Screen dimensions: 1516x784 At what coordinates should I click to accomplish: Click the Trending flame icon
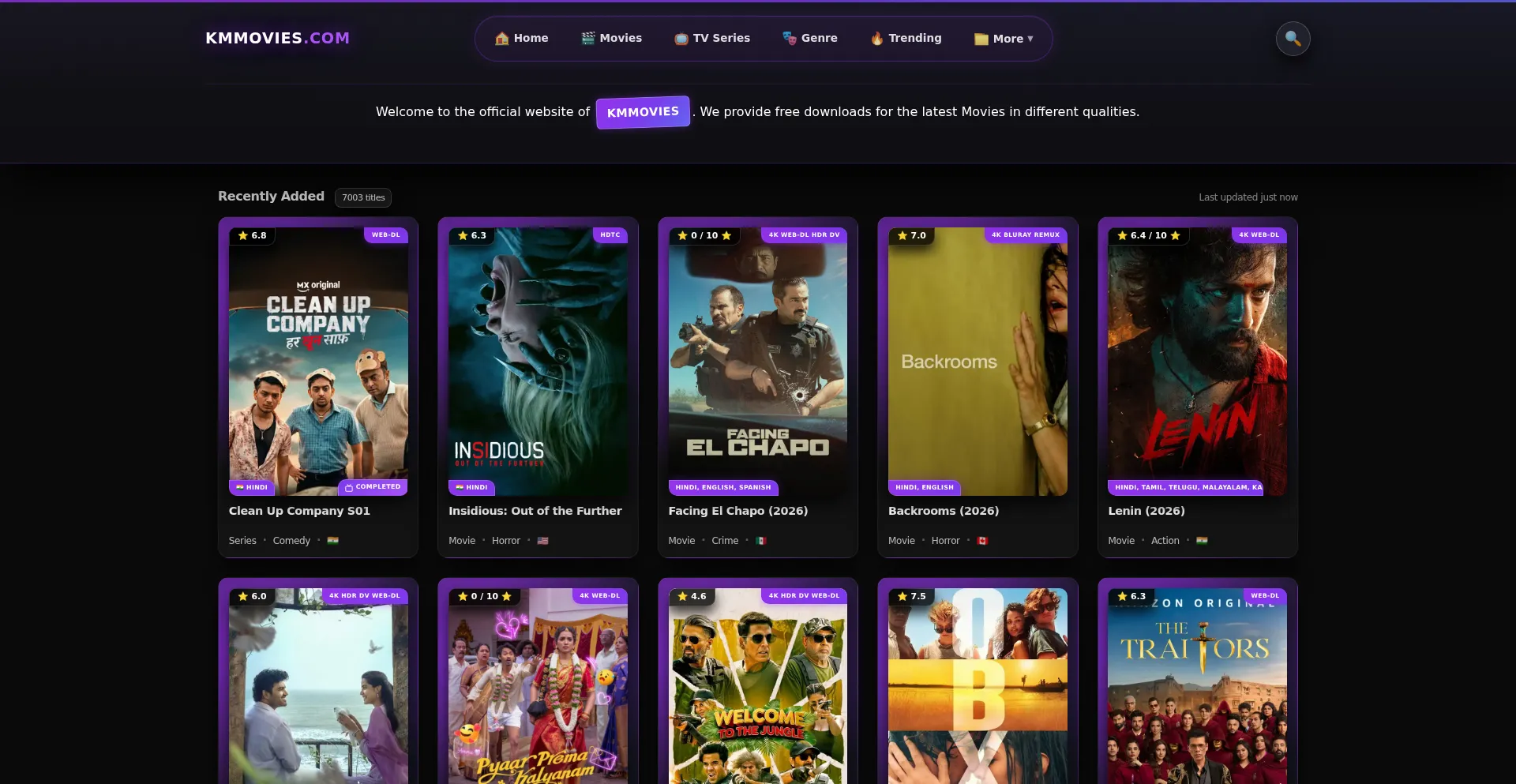click(876, 38)
